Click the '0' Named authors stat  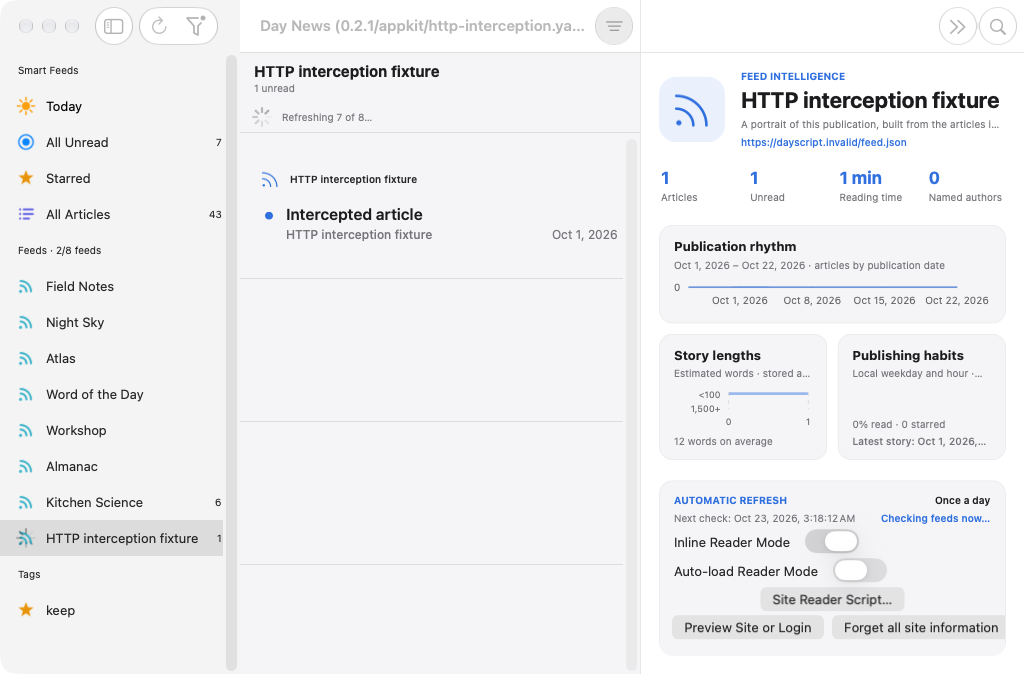tap(934, 178)
